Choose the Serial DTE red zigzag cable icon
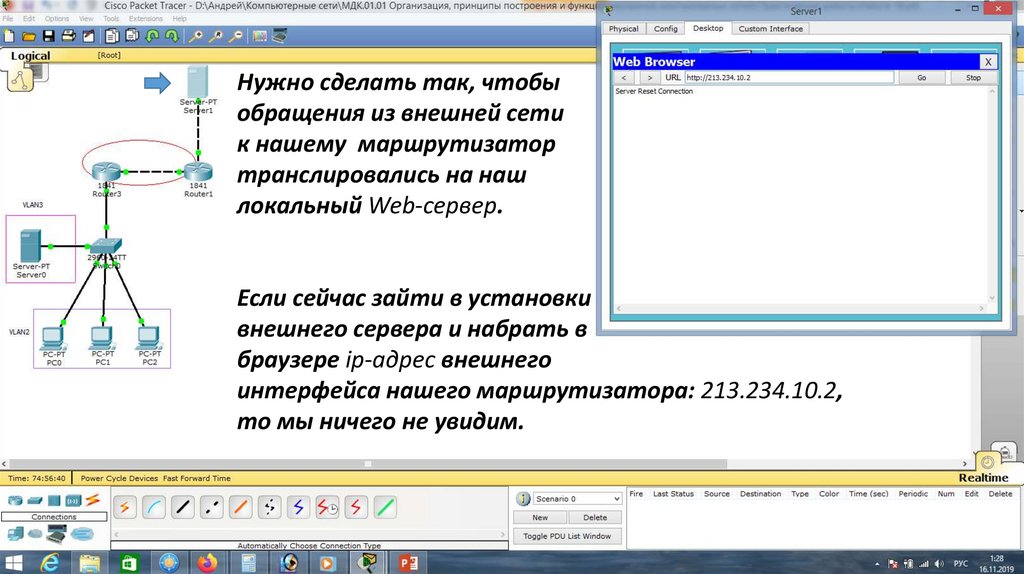The height and width of the screenshot is (574, 1024). click(356, 507)
